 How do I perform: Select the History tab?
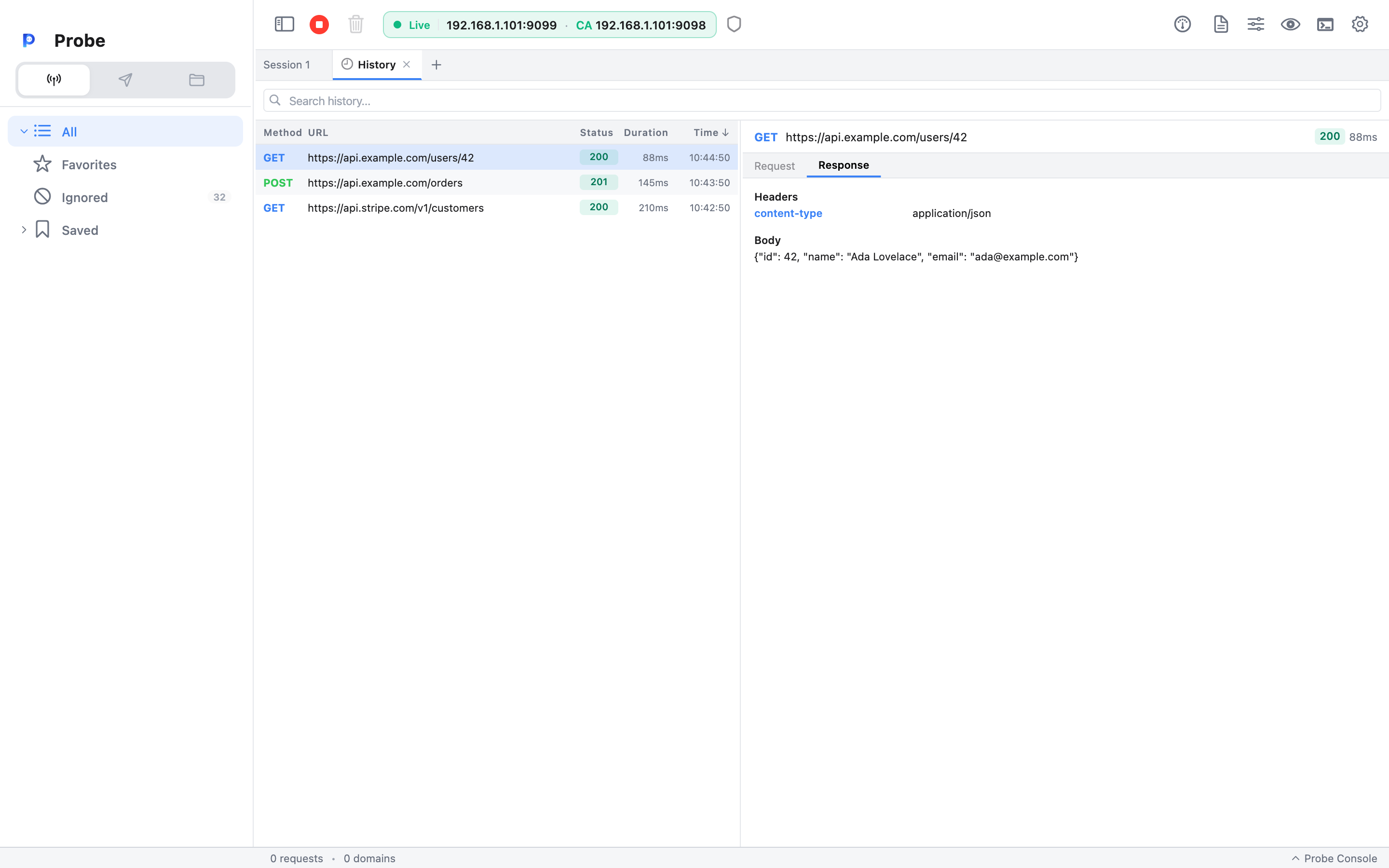376,65
